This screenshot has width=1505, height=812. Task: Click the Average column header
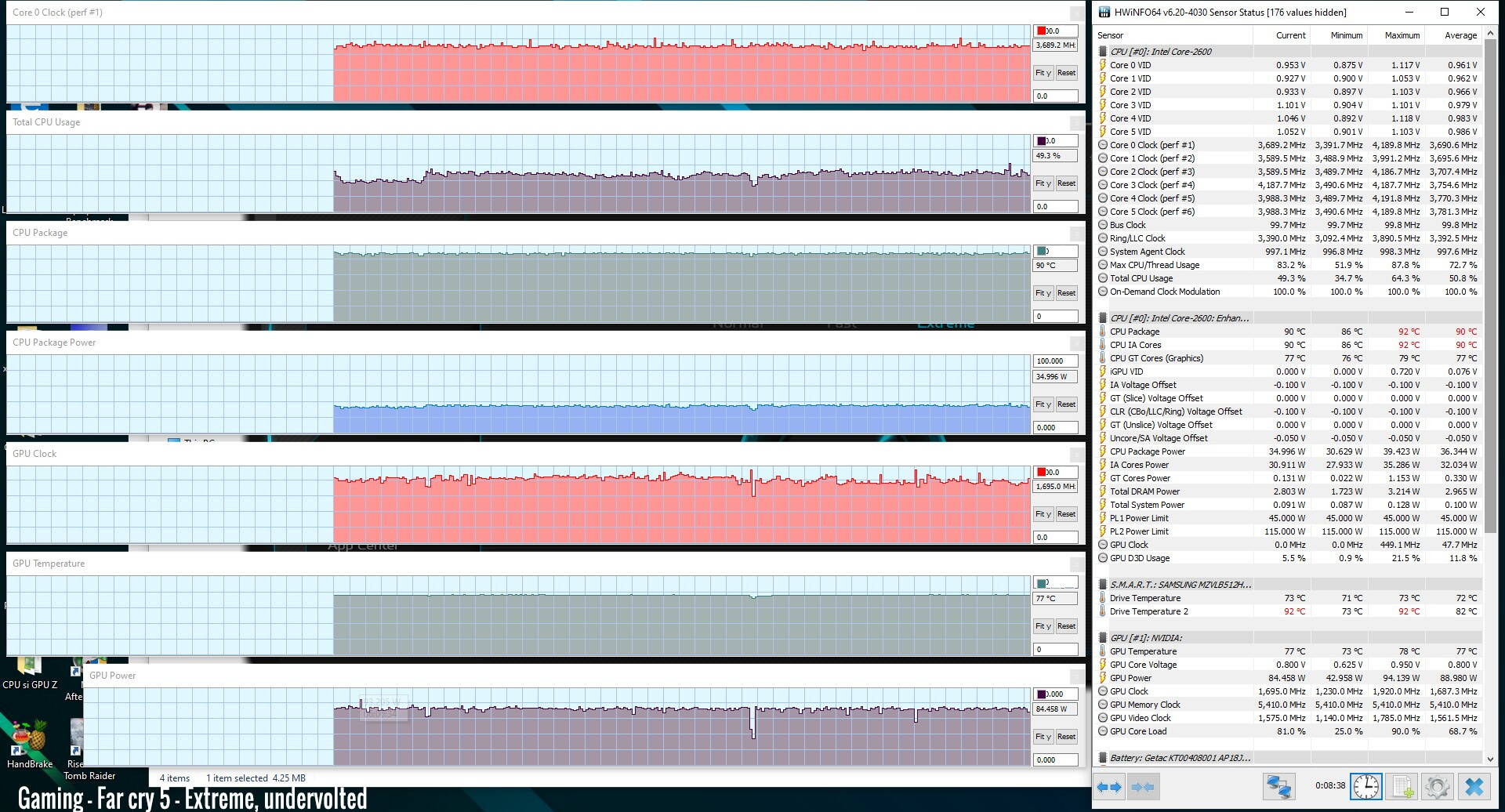[x=1452, y=35]
